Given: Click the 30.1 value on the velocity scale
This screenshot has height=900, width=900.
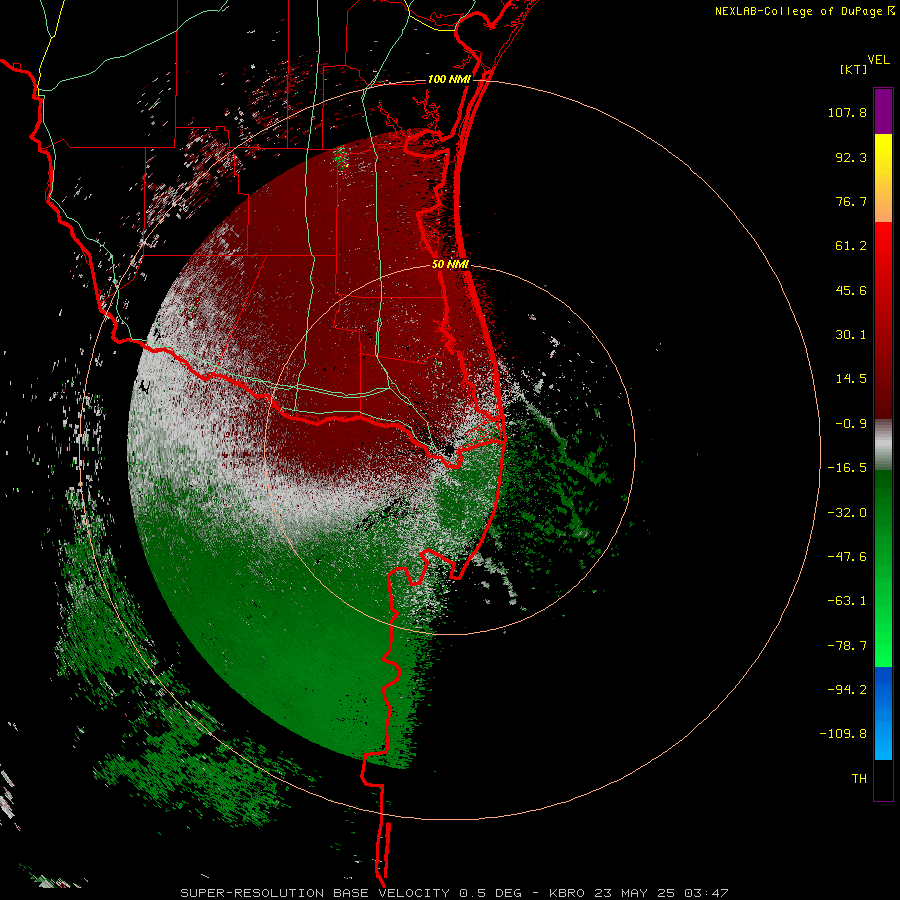Looking at the screenshot, I should coord(851,335).
